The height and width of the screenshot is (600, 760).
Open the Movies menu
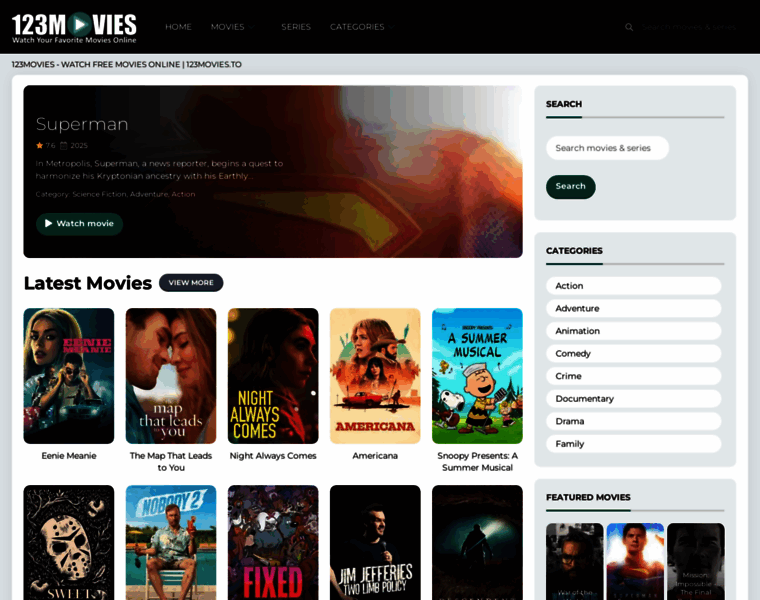(x=227, y=27)
